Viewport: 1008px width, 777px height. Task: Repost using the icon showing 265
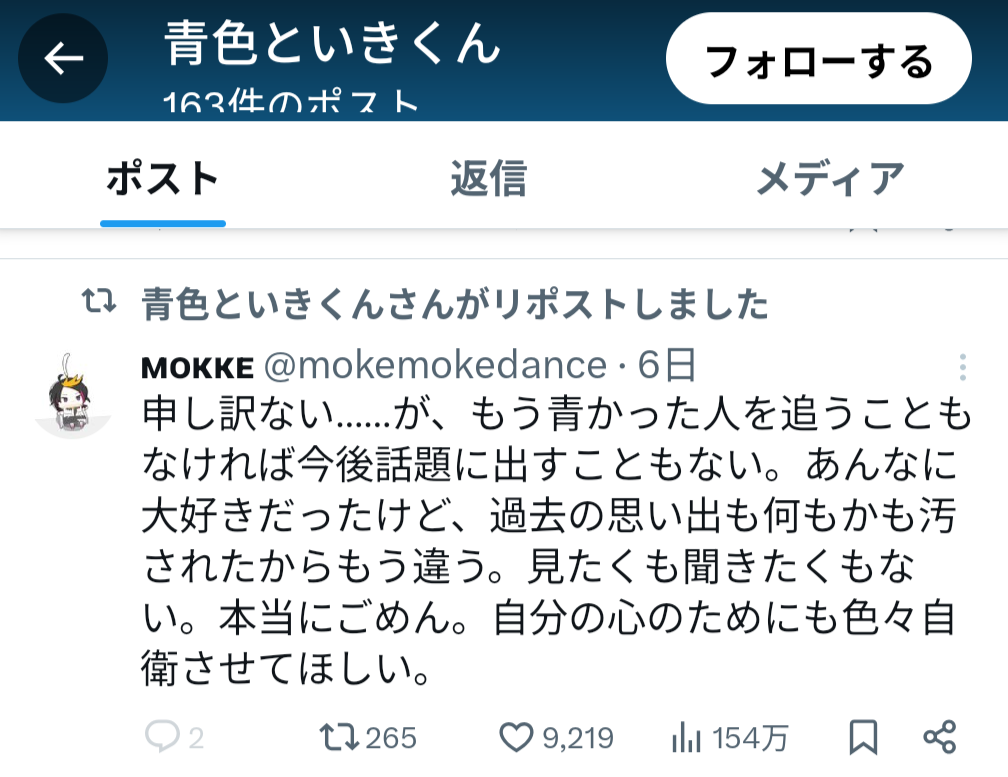pyautogui.click(x=338, y=738)
